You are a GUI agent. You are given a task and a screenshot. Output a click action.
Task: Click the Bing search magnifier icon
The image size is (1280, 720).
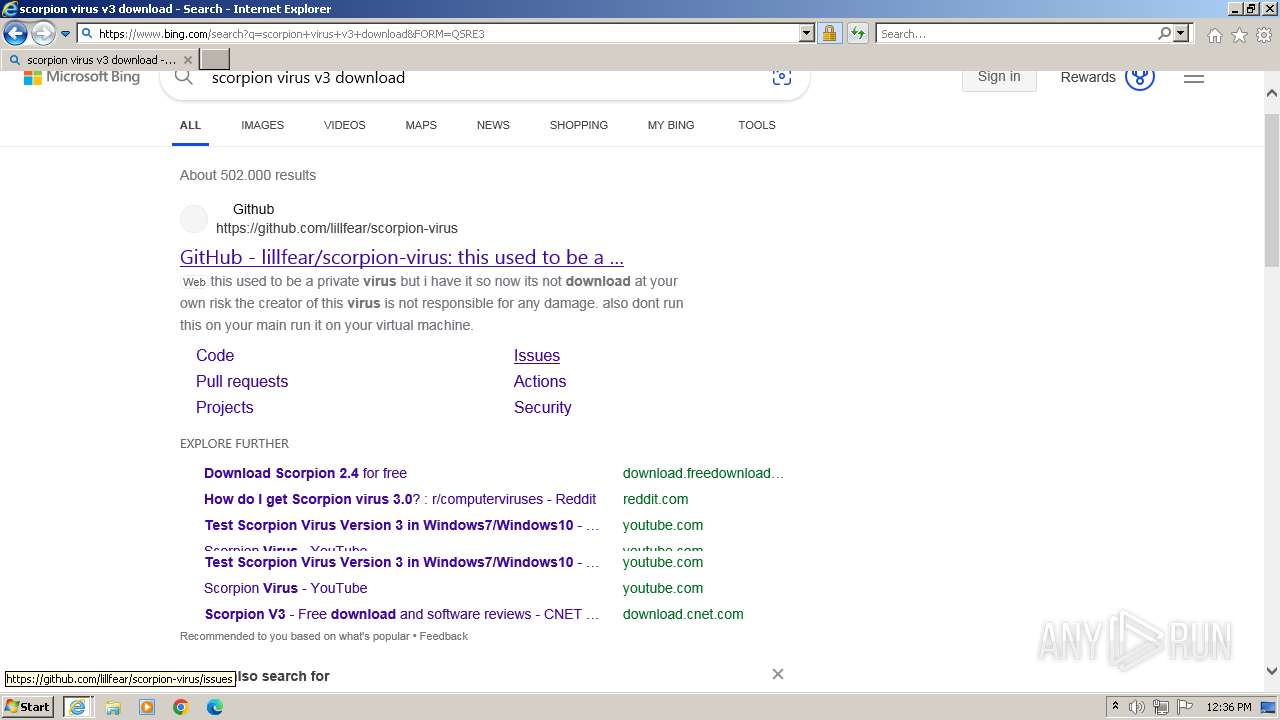183,77
